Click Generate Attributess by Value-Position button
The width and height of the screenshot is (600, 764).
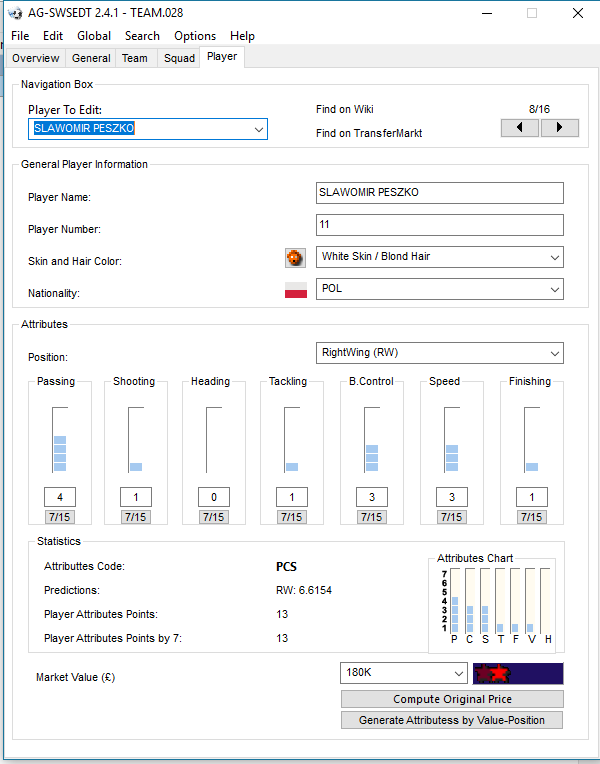[x=452, y=720]
